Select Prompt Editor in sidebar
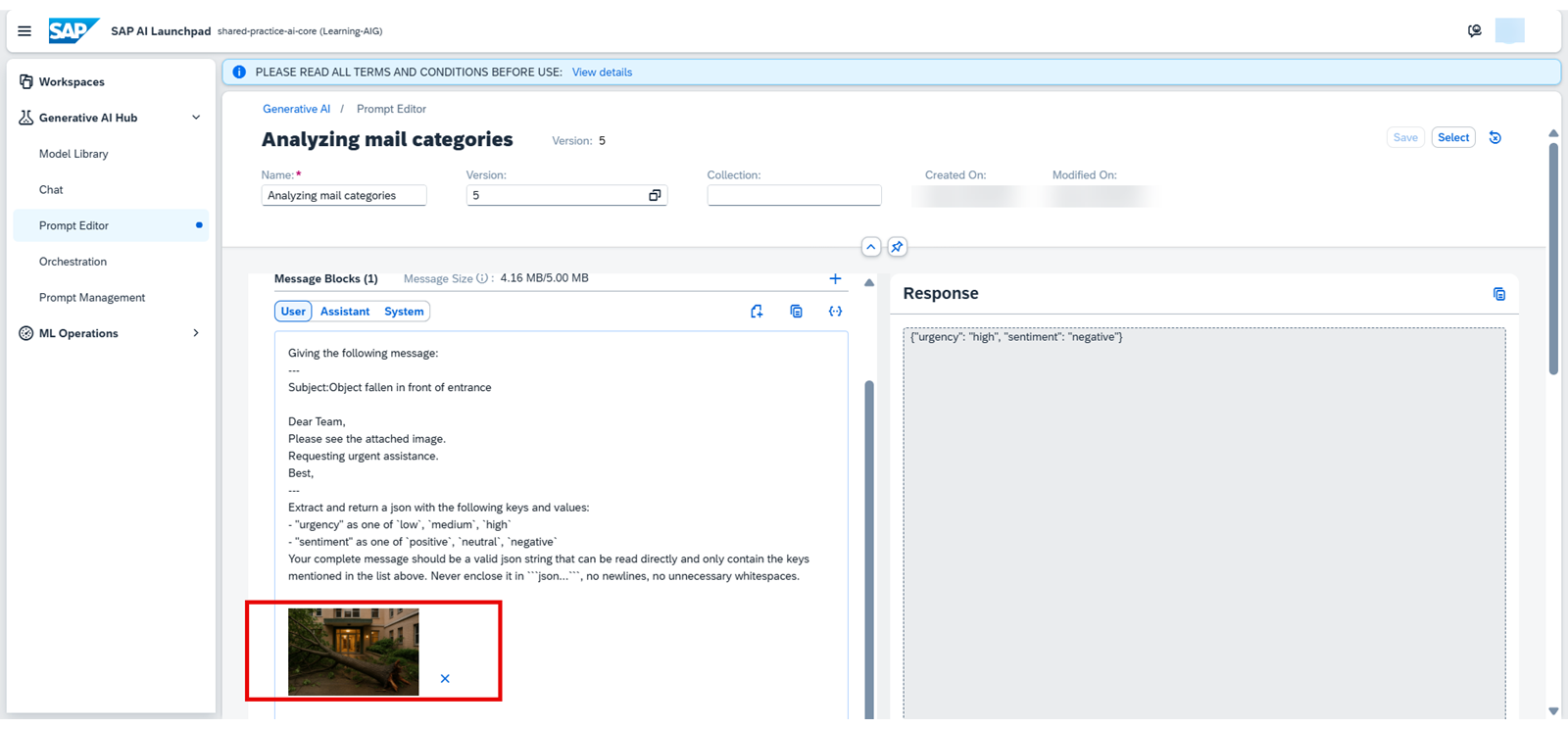The height and width of the screenshot is (729, 1568). (111, 225)
